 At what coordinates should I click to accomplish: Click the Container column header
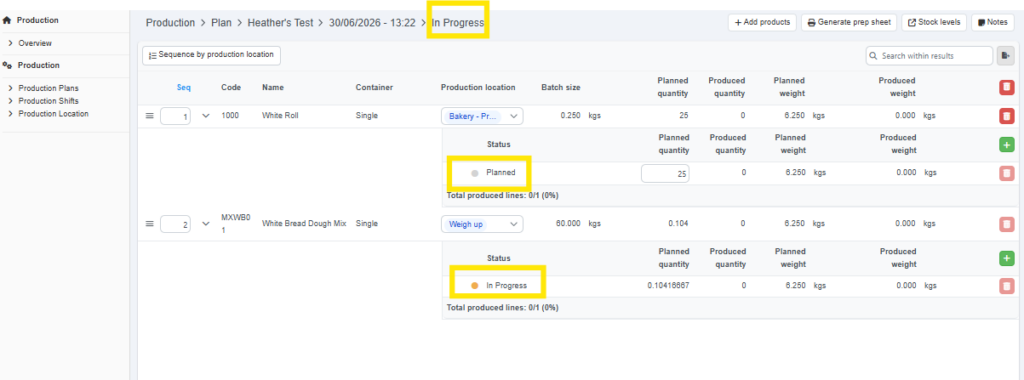click(x=374, y=87)
